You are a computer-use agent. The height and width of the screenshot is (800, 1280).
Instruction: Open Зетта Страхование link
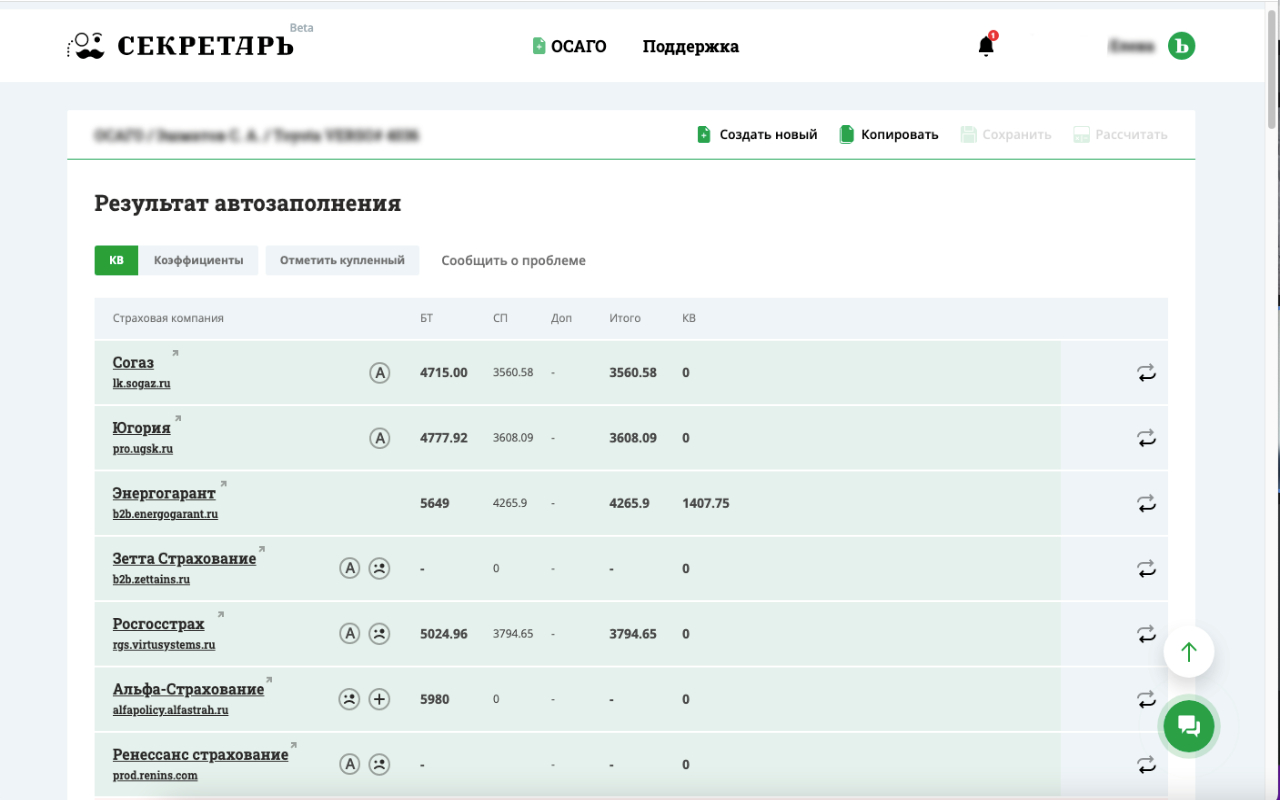tap(184, 558)
